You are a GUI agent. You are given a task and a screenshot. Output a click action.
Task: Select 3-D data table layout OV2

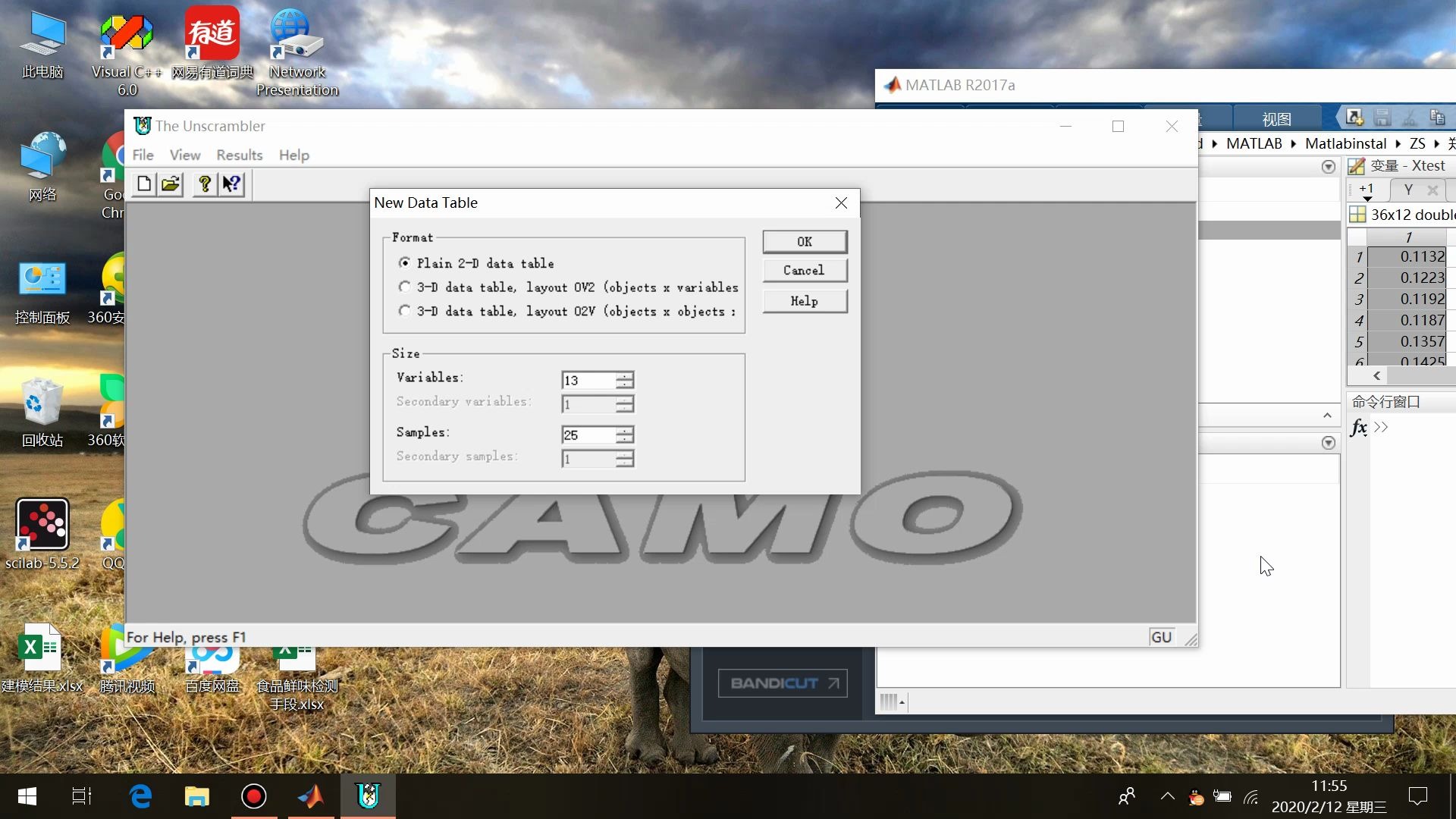pyautogui.click(x=405, y=287)
